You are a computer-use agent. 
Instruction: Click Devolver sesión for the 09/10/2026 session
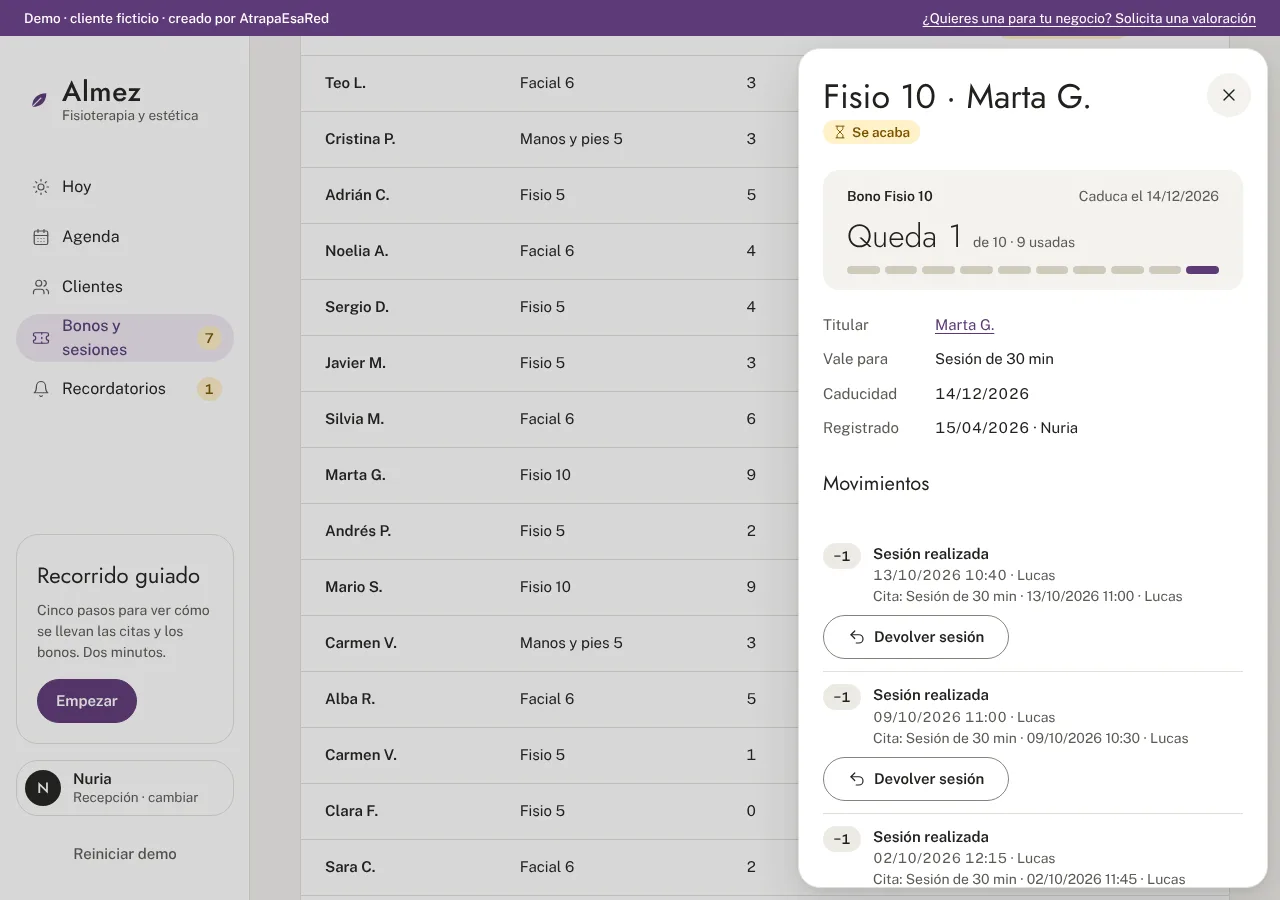click(x=916, y=779)
